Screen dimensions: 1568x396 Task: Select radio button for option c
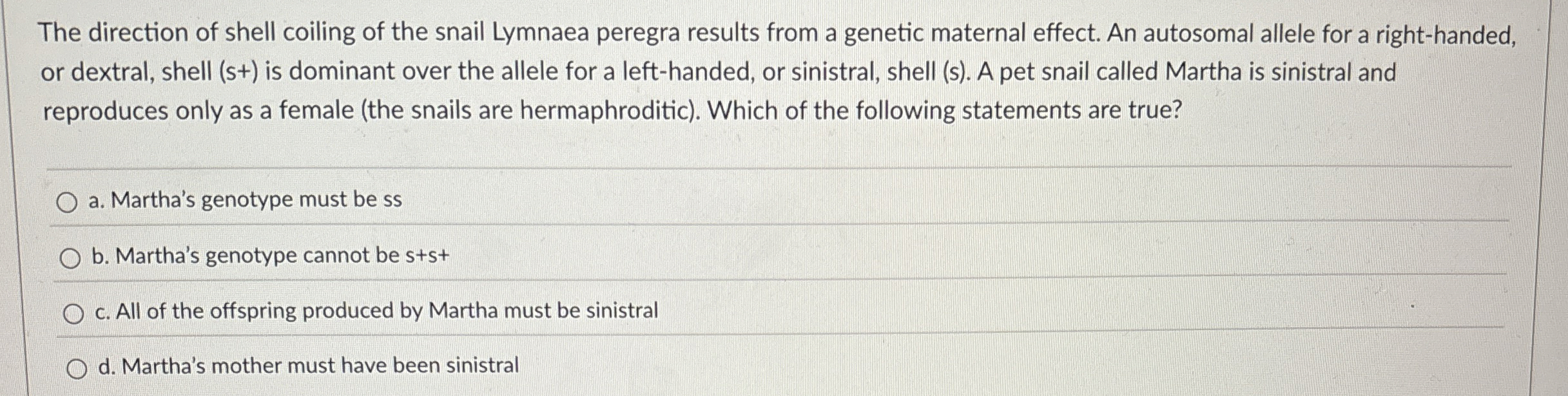click(74, 314)
